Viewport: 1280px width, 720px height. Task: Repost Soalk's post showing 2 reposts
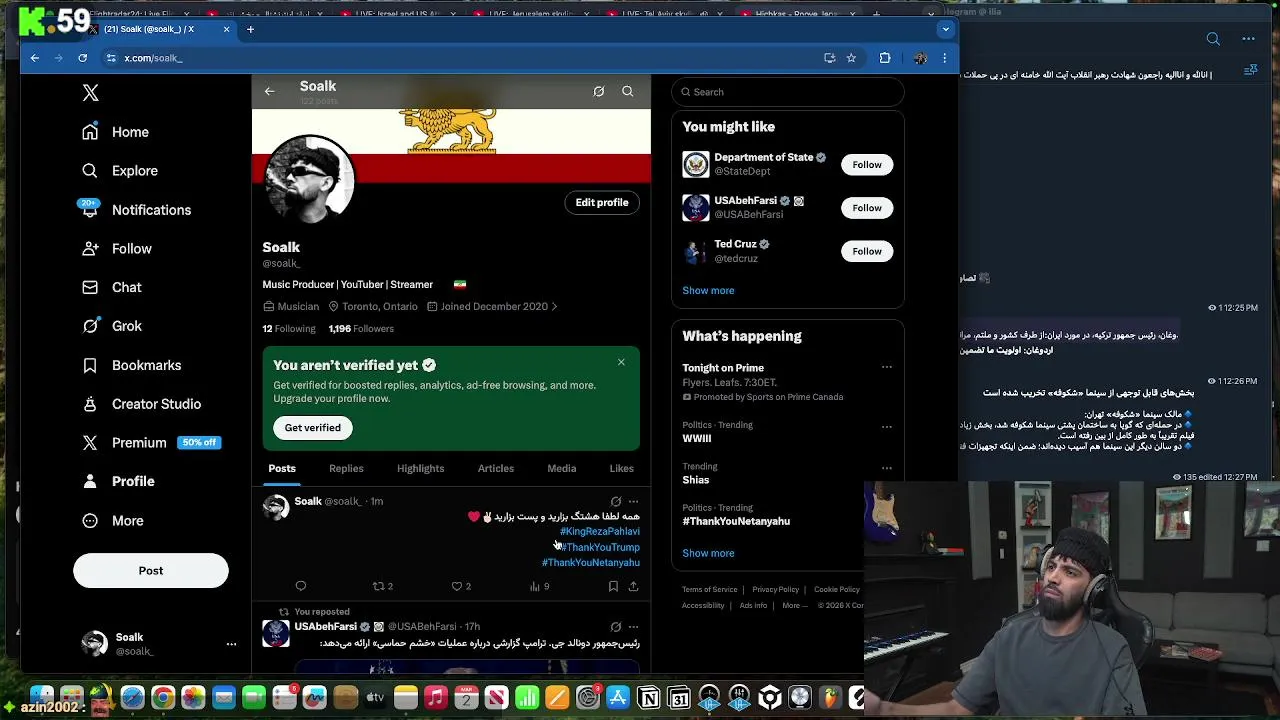pos(383,586)
